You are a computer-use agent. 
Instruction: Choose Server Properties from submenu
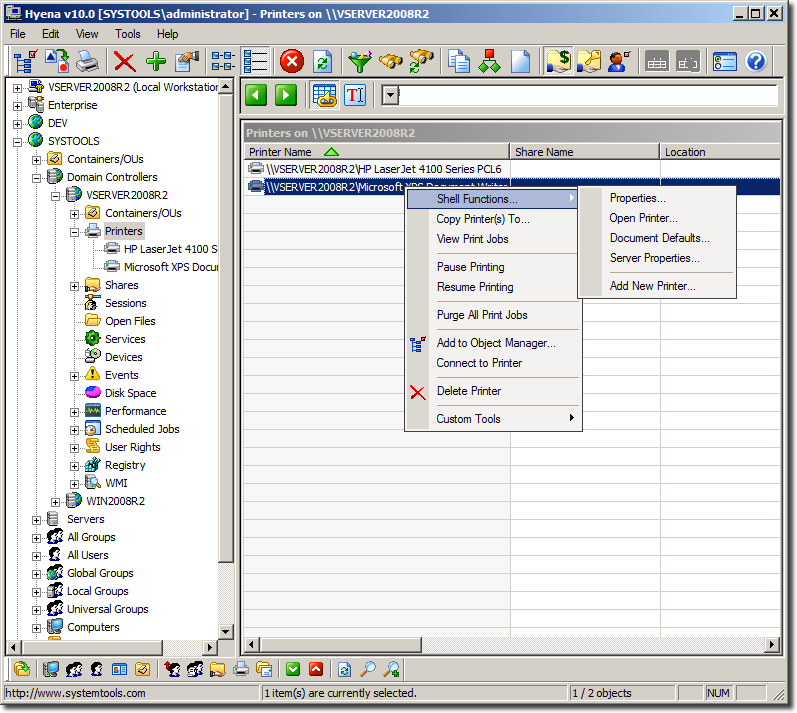coord(655,258)
